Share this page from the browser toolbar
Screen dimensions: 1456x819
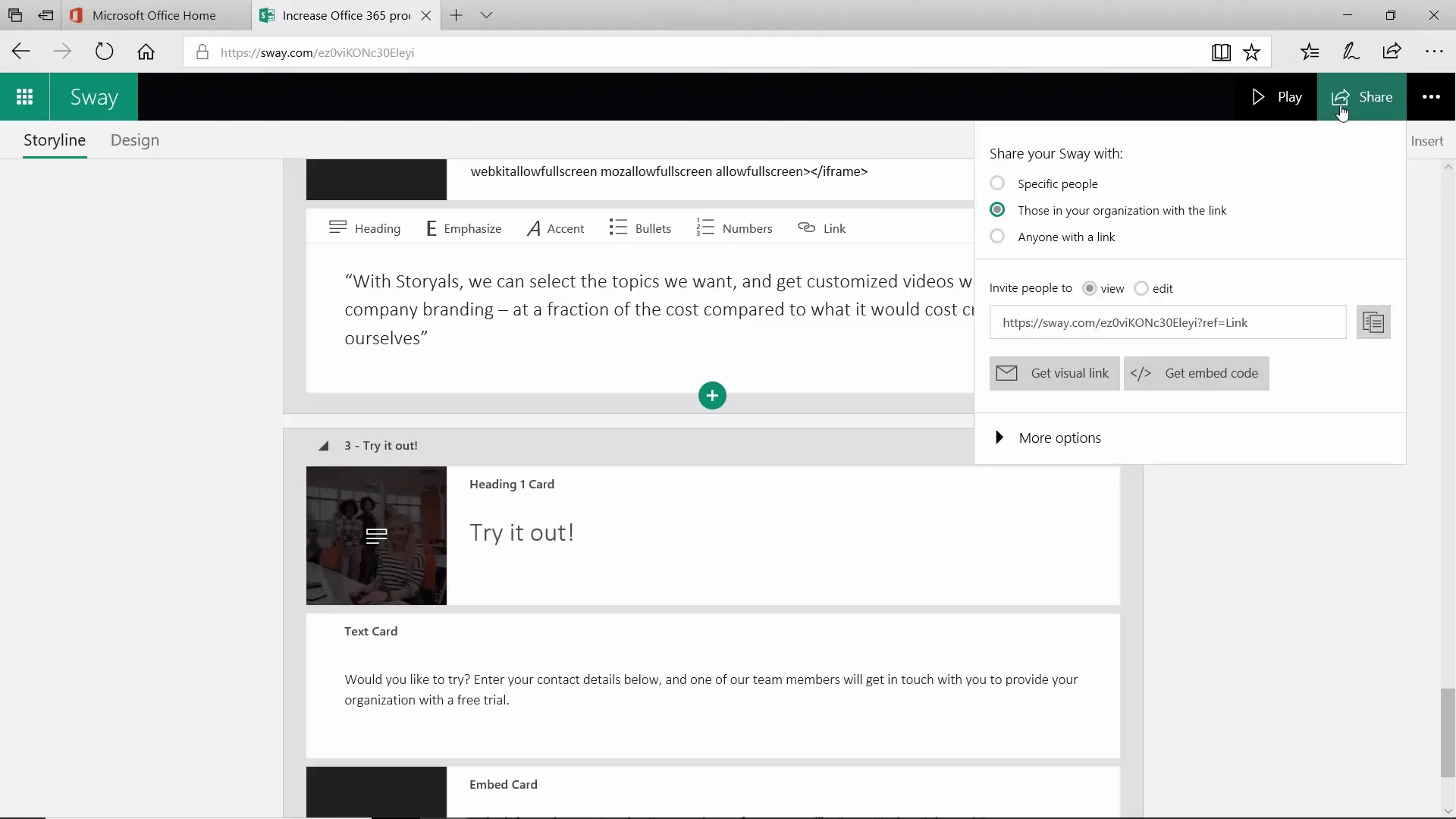pos(1392,52)
